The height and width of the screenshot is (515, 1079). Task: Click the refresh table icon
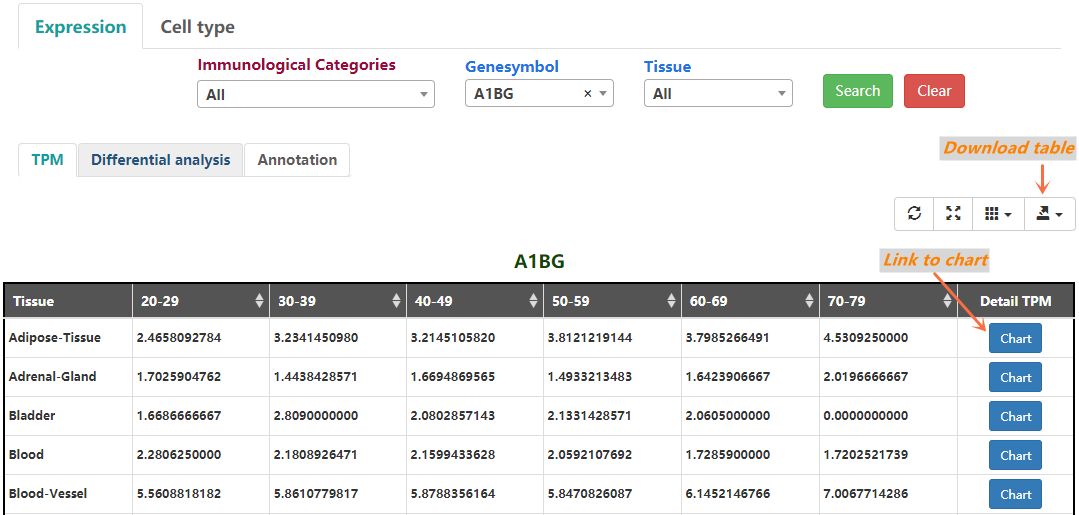coord(914,214)
